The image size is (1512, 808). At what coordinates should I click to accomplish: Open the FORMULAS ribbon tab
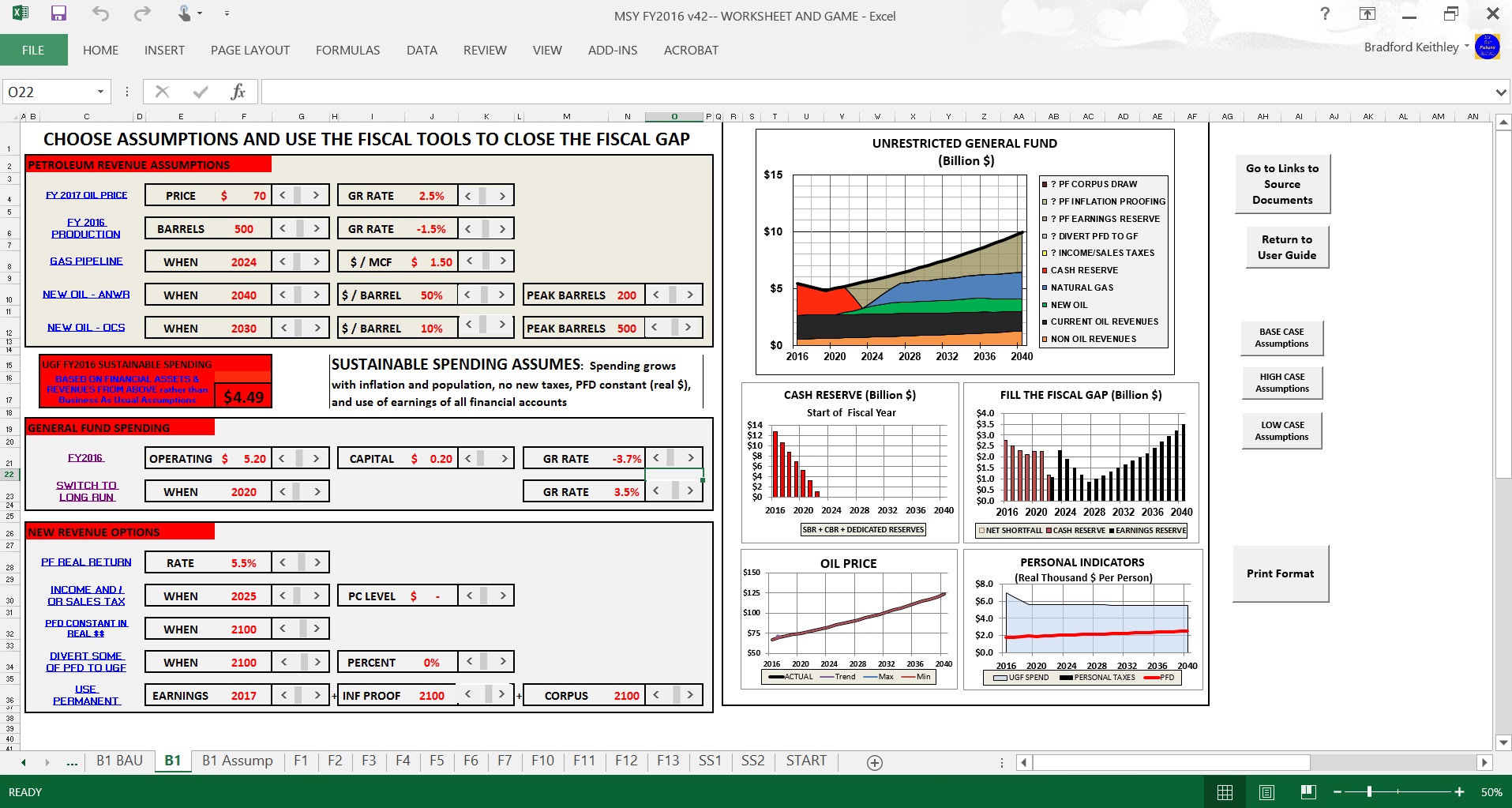tap(347, 50)
